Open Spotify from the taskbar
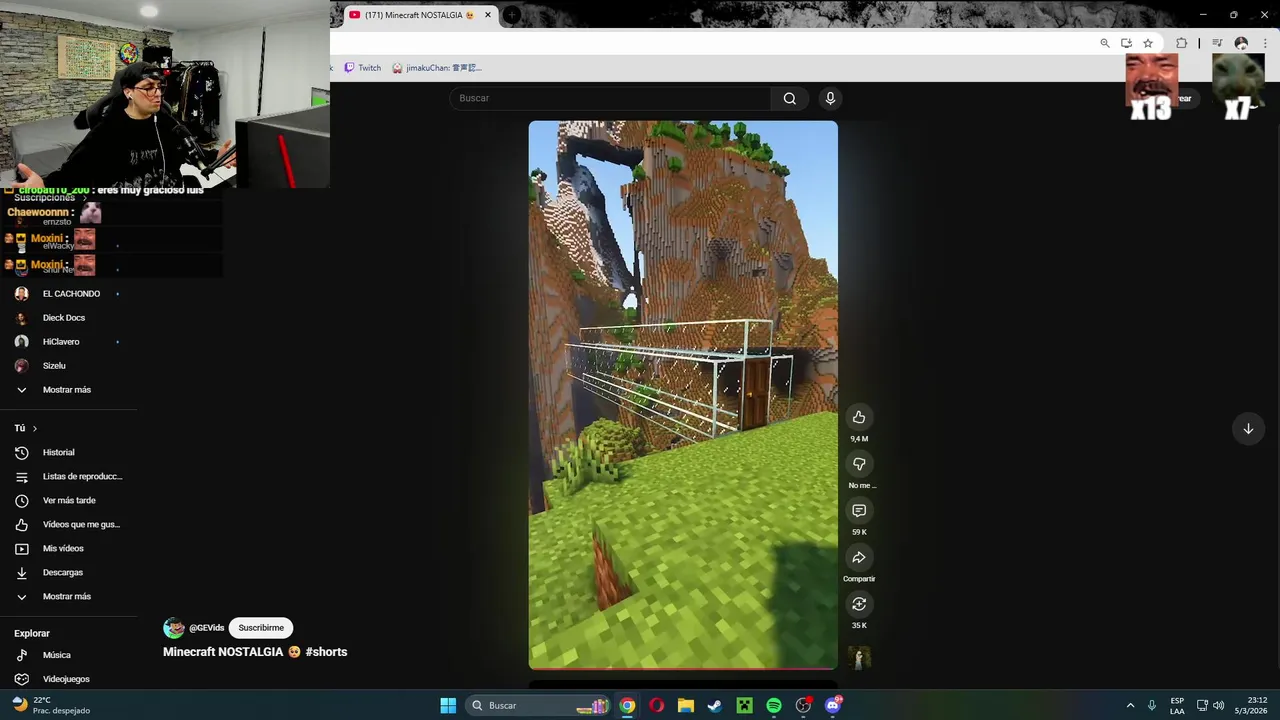Screen dimensions: 1280x720 (x=773, y=705)
